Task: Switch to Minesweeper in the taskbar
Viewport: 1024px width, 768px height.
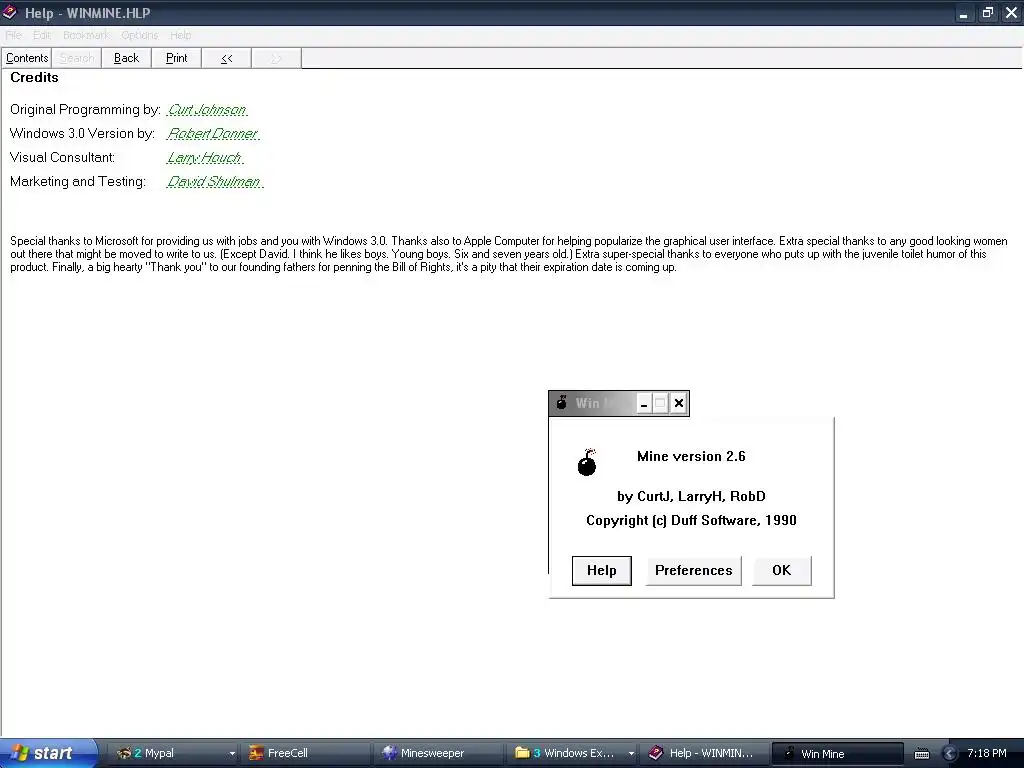Action: (439, 753)
